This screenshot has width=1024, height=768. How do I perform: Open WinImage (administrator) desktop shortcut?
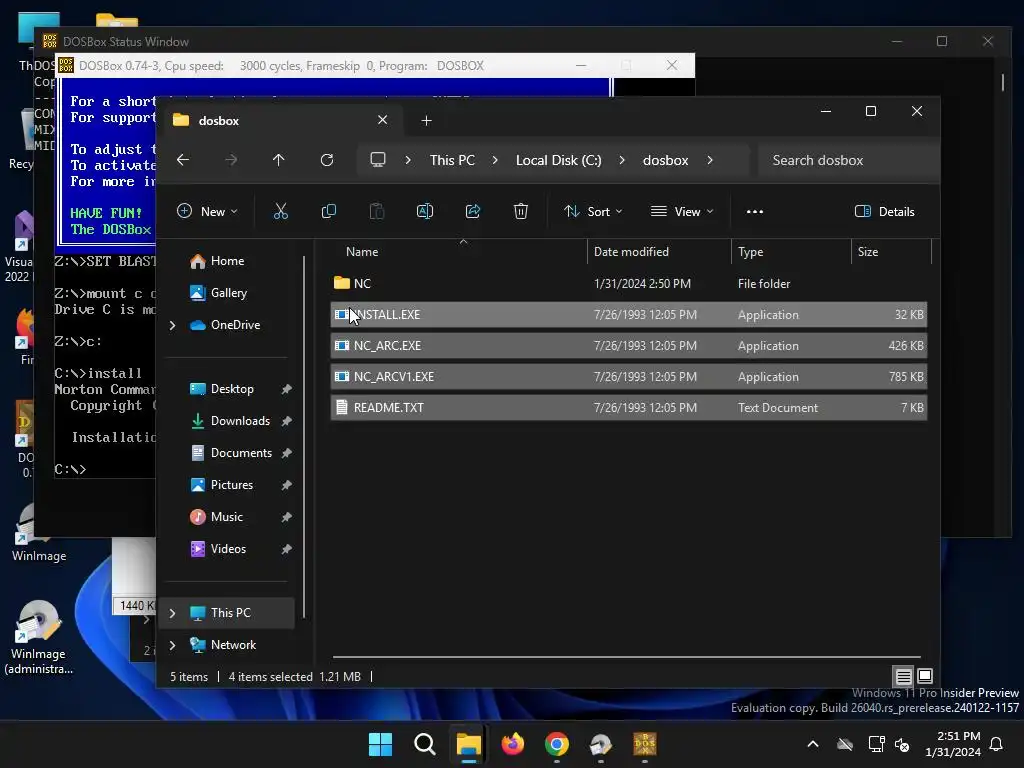pyautogui.click(x=38, y=637)
